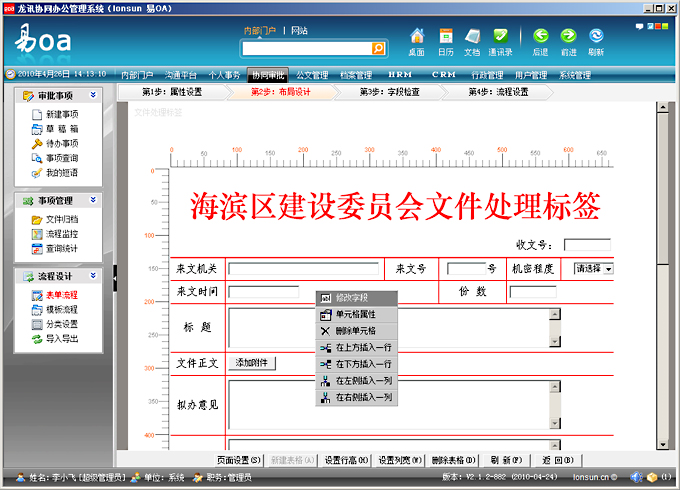680x490 pixels.
Task: Open 待办事项 pending items
Action: point(56,144)
